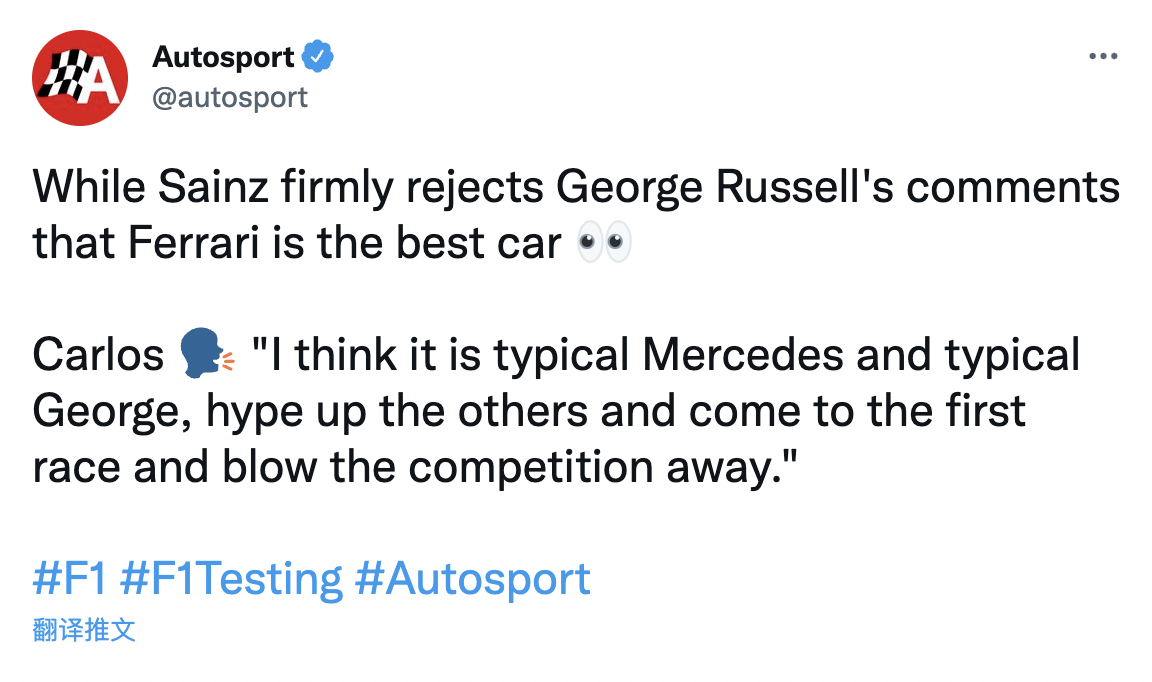Click "George Russell's" in the first line
This screenshot has height=682, width=1152.
coord(700,188)
